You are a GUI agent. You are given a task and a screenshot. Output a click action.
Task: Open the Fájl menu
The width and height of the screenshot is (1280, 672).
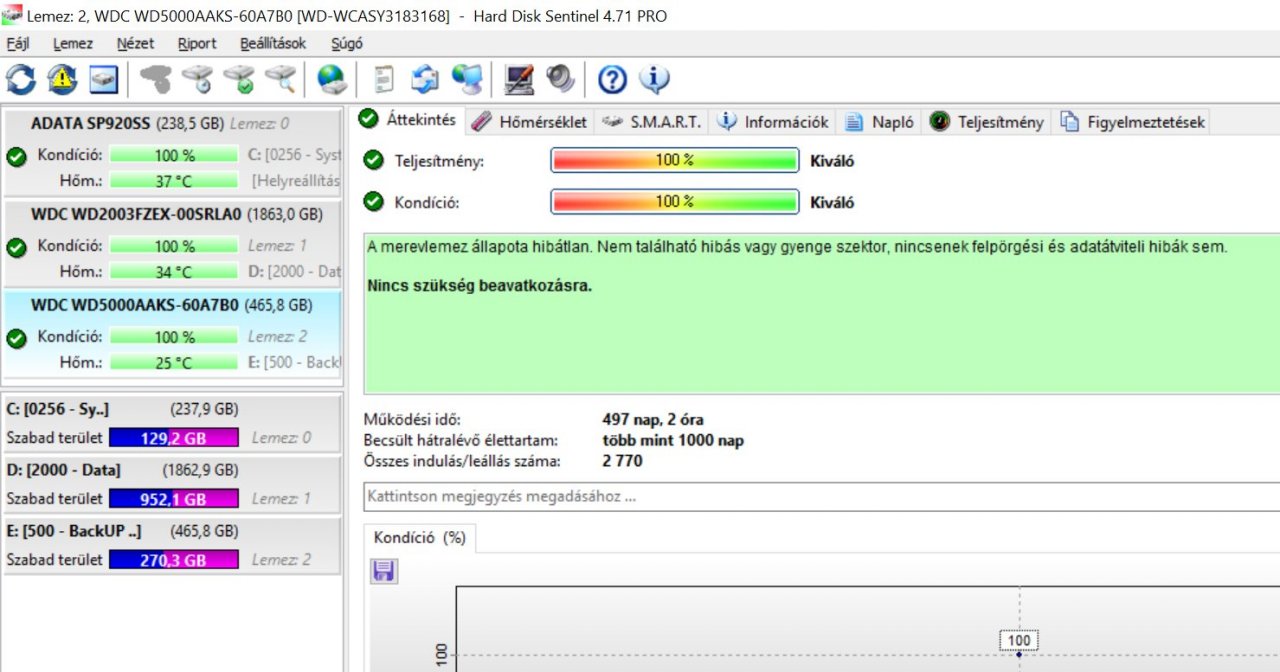[18, 43]
